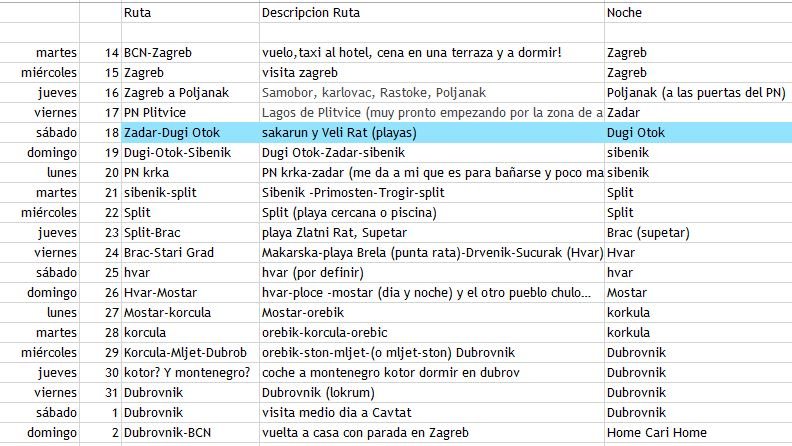
Task: Click the highlighted 'Zadar-Dugi Otok' route cell
Action: [x=190, y=133]
